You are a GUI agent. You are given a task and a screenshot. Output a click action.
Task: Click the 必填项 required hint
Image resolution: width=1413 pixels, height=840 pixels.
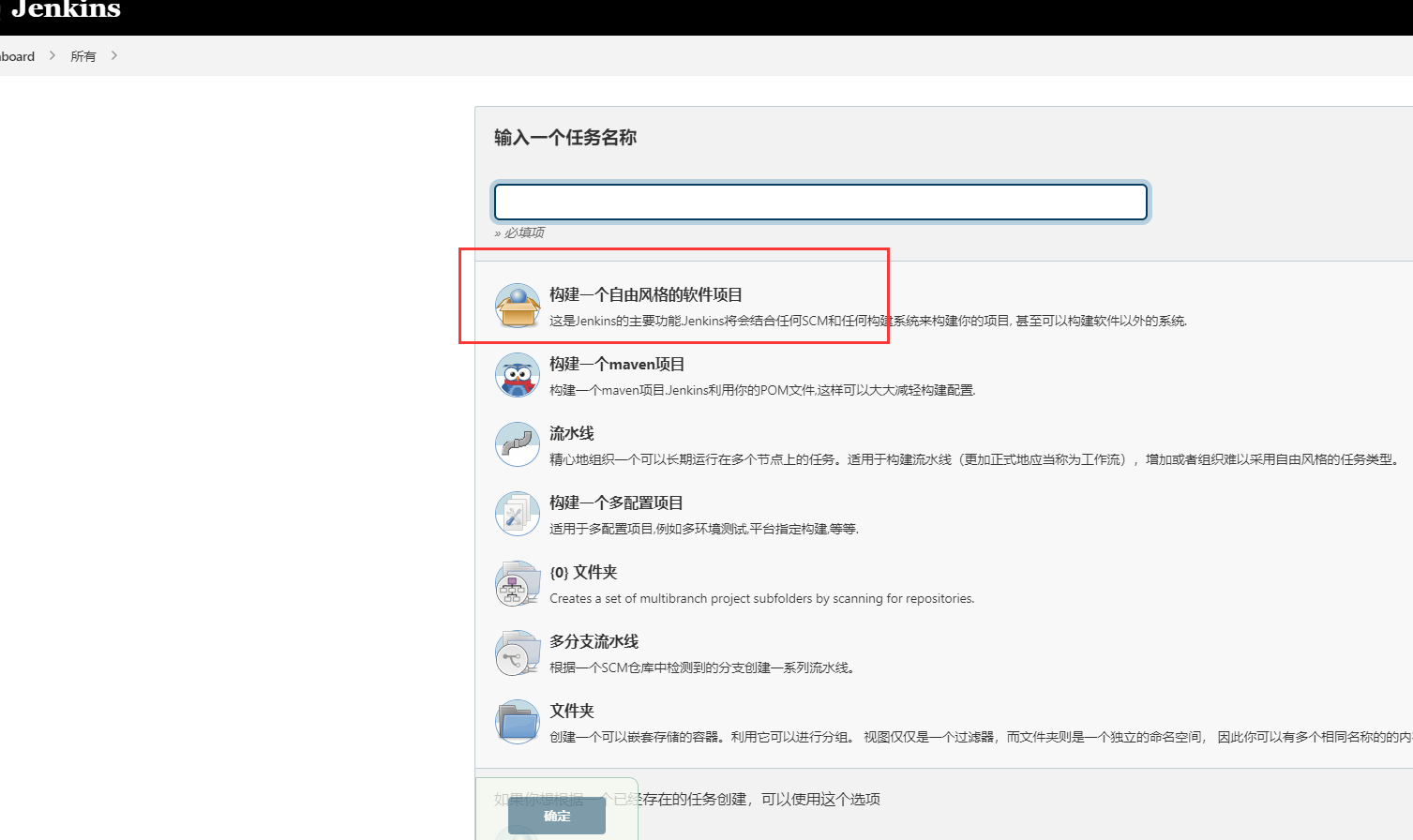[519, 232]
